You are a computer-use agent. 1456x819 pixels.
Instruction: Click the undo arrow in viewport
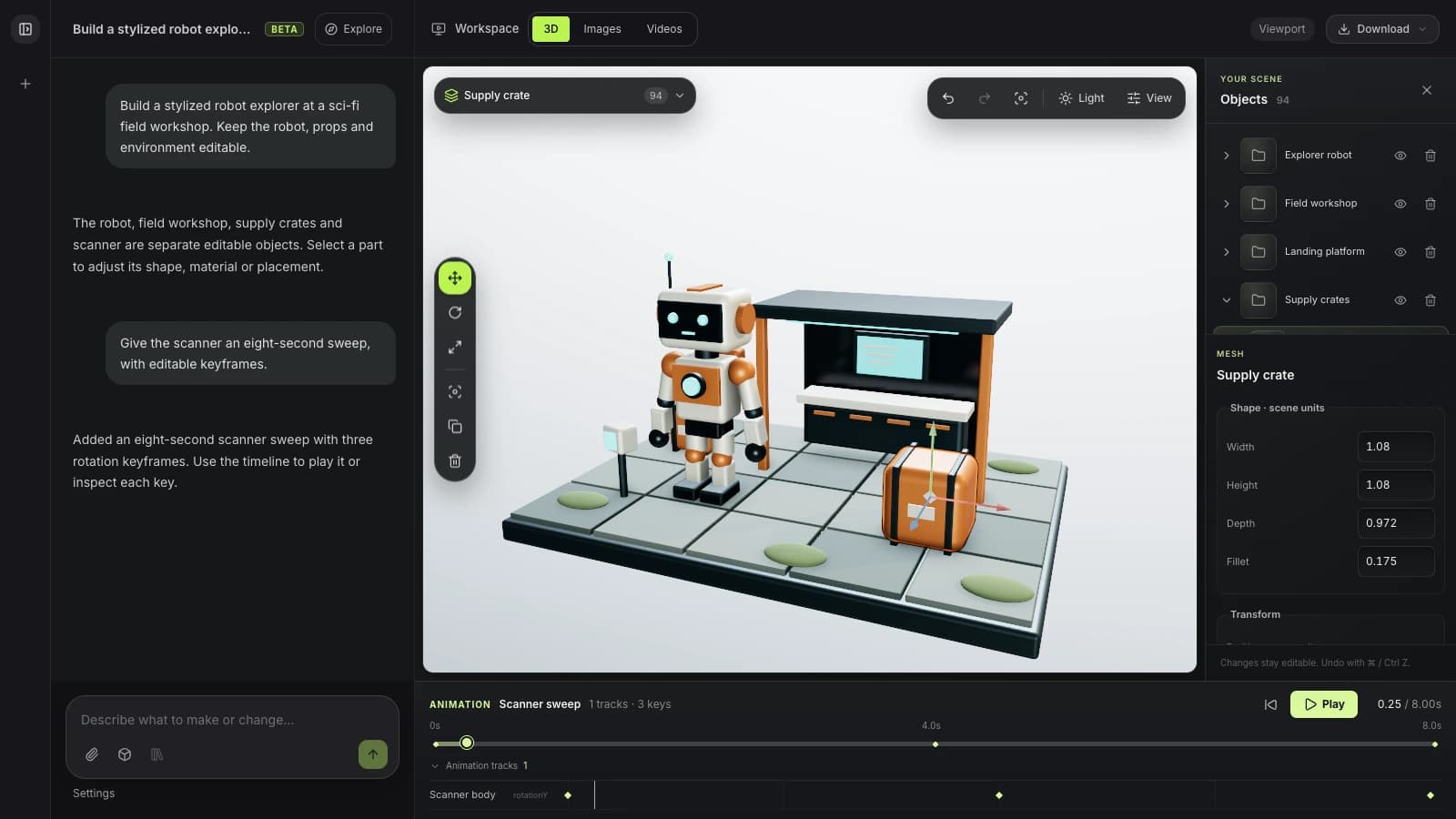[948, 98]
